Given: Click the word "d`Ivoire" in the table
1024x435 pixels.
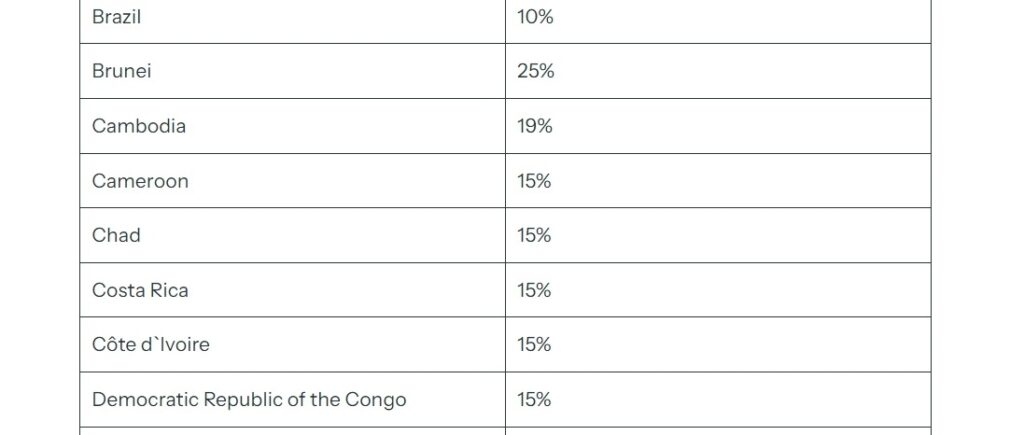Looking at the screenshot, I should coord(175,345).
